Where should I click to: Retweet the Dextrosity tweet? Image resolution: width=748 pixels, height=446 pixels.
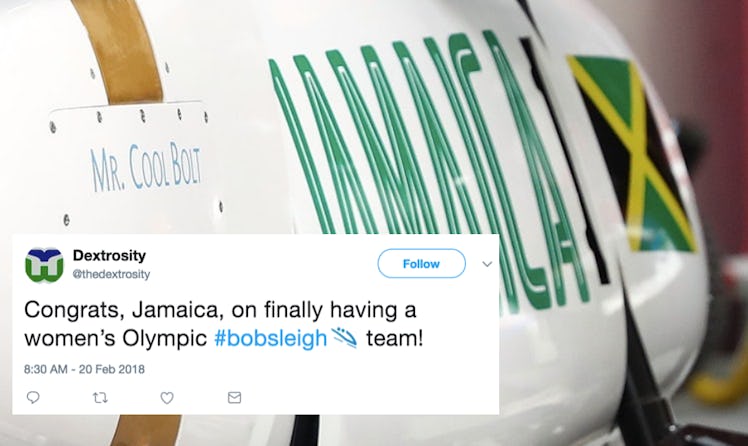coord(100,397)
